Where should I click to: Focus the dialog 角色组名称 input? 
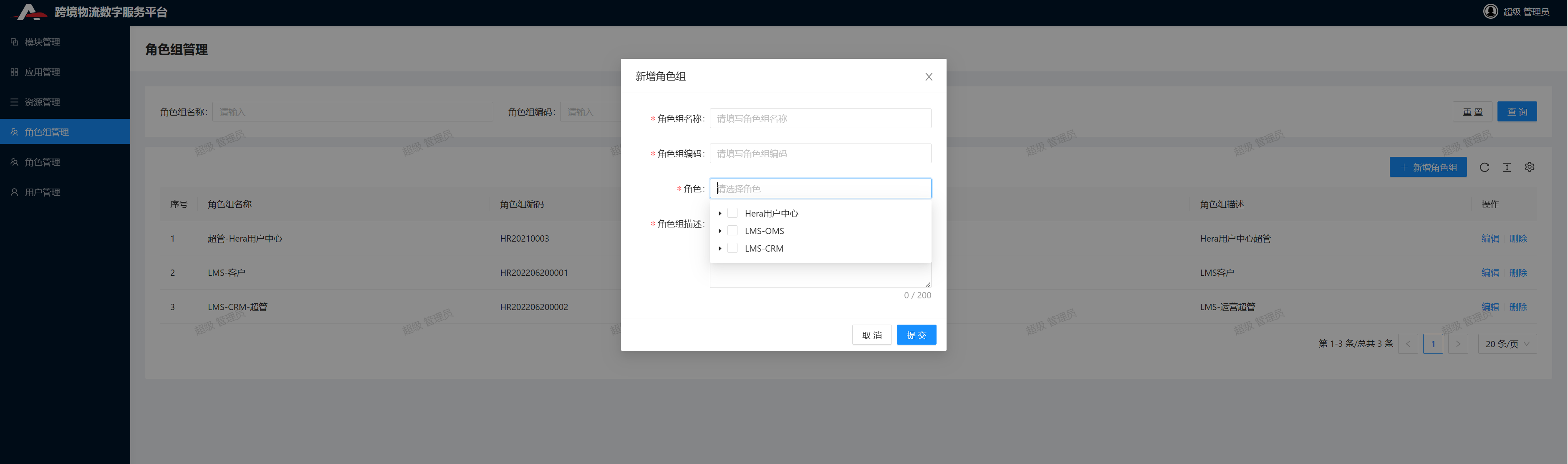coord(820,118)
